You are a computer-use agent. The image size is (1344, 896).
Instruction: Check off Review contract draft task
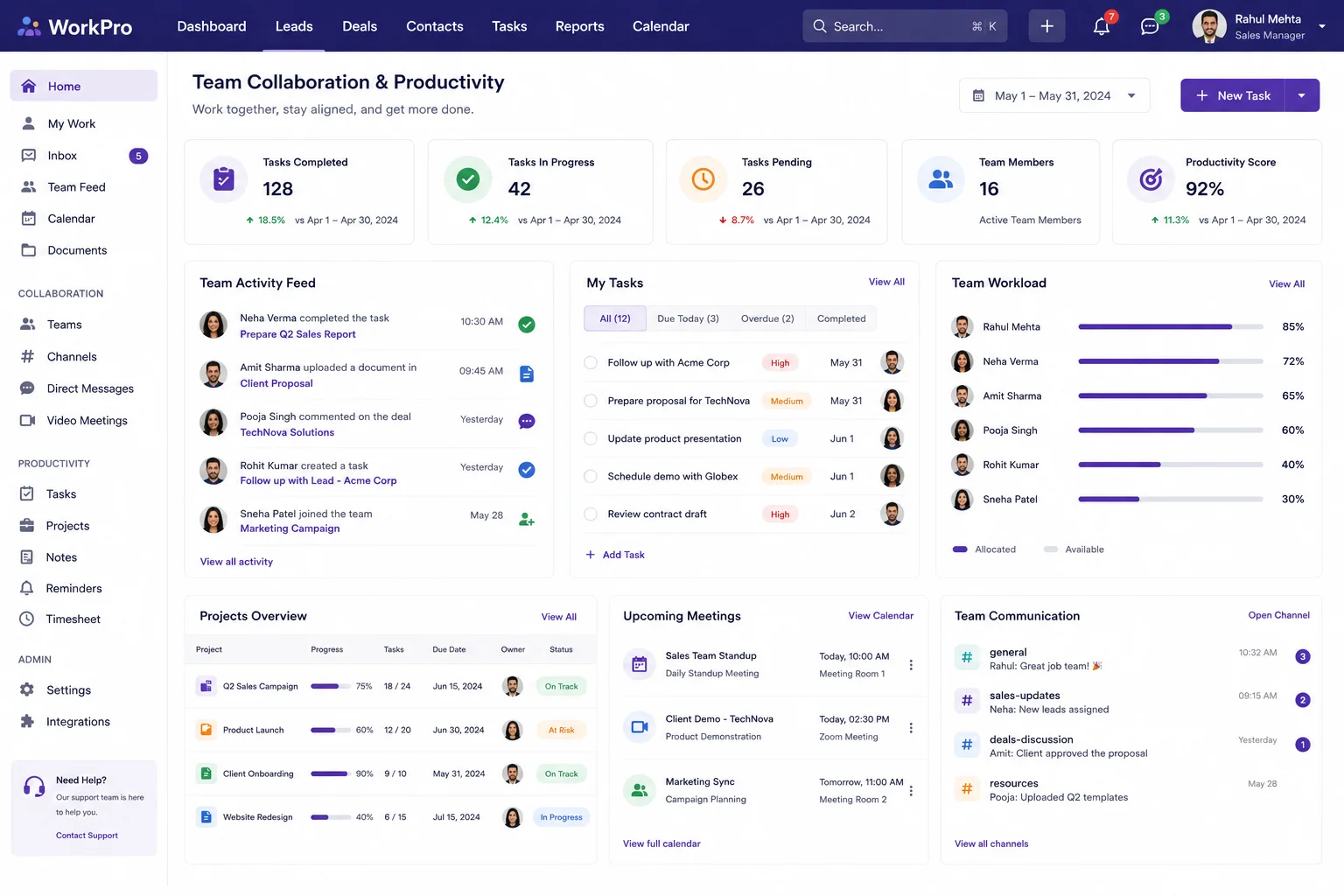(x=591, y=514)
